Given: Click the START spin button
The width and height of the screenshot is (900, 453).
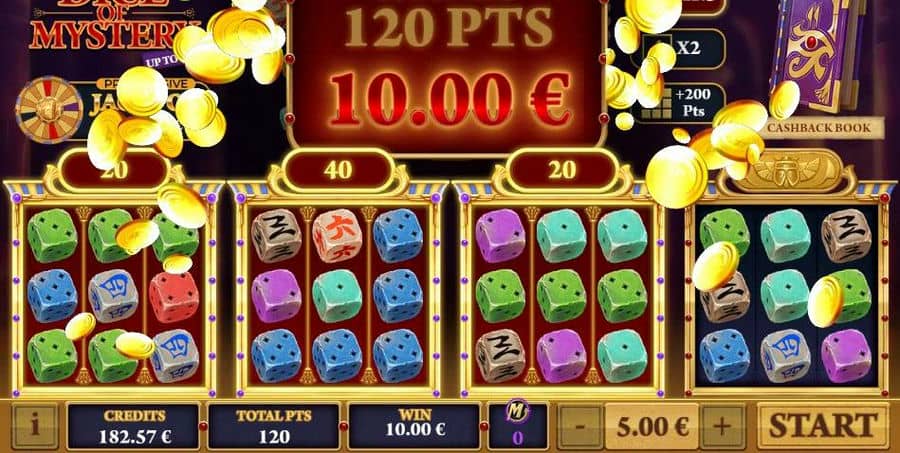Looking at the screenshot, I should click(x=823, y=426).
